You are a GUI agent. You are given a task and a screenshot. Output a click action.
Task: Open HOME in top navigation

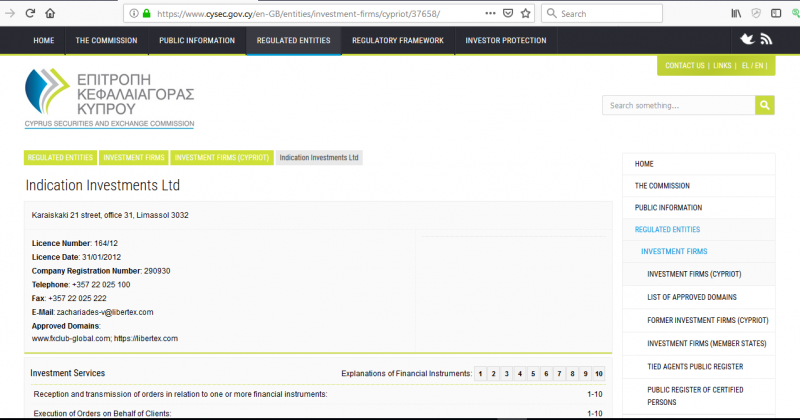44,40
